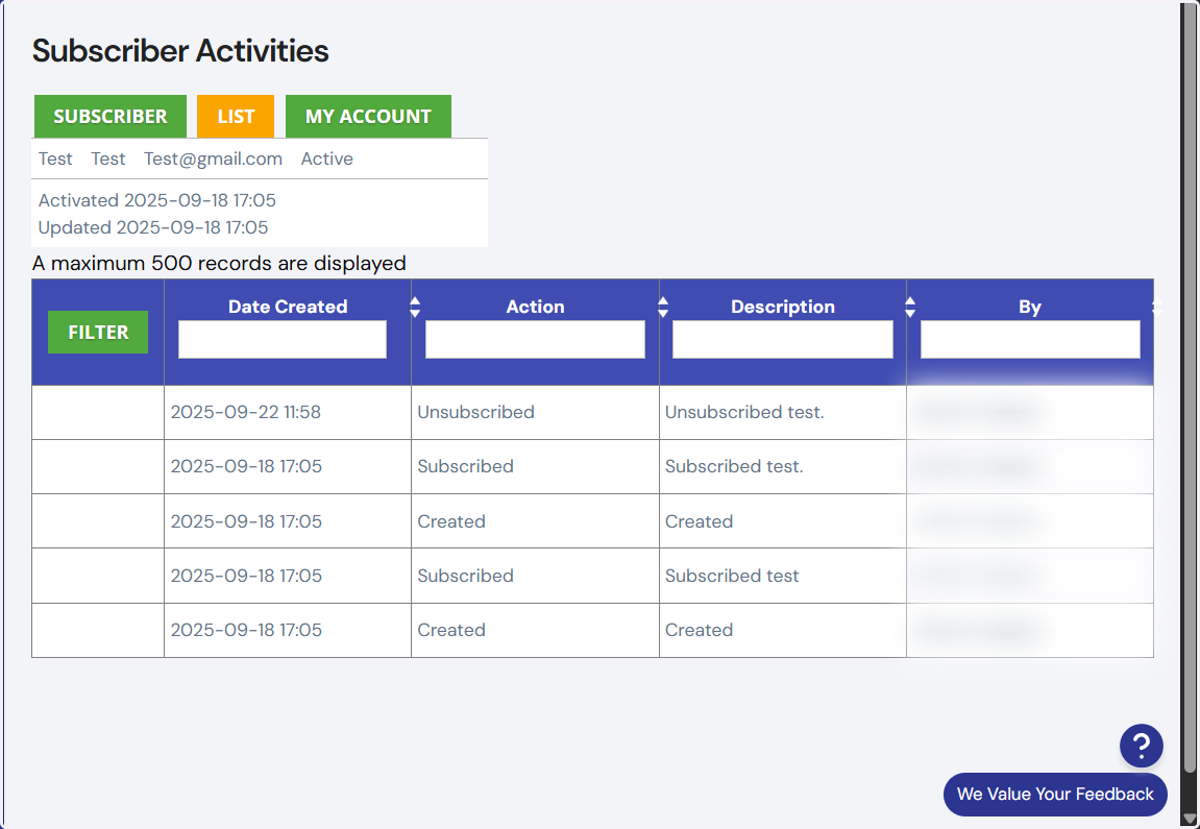Open the MY ACCOUNT tab

(x=368, y=116)
